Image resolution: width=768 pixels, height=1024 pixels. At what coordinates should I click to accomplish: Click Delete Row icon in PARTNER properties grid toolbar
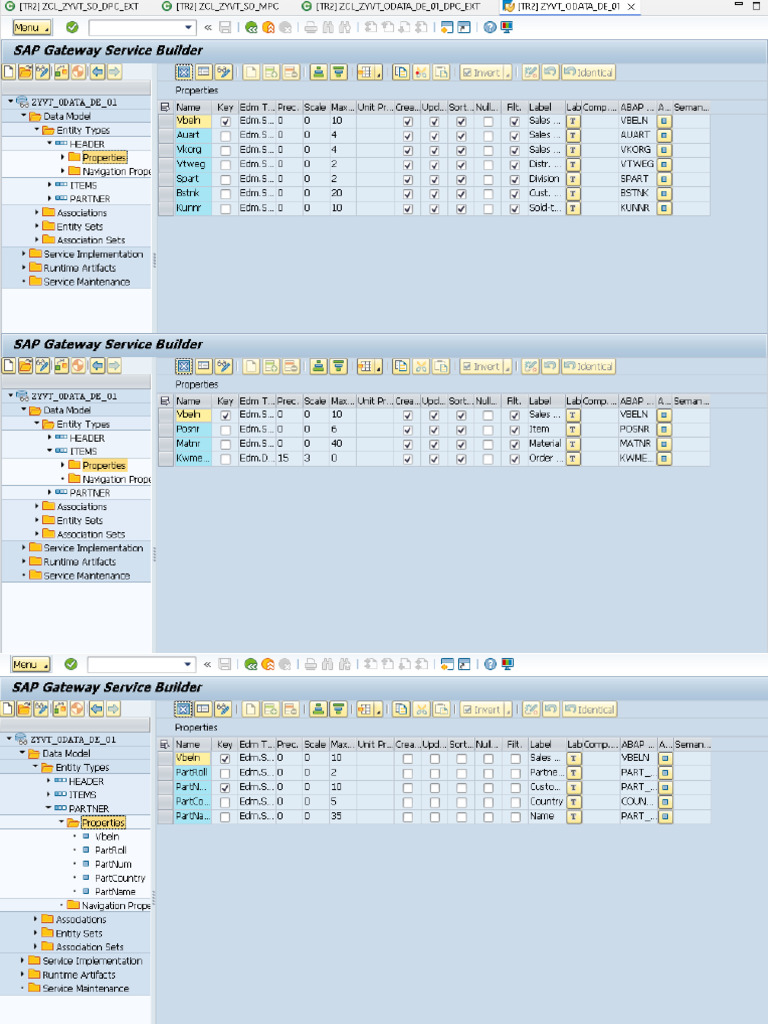click(x=291, y=709)
